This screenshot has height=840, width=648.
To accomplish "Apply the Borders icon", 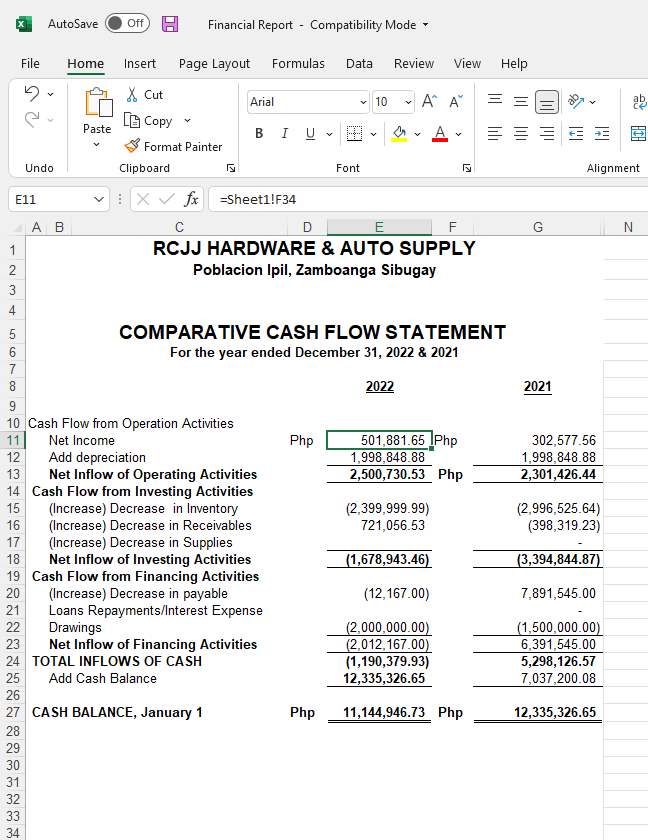I will [354, 133].
